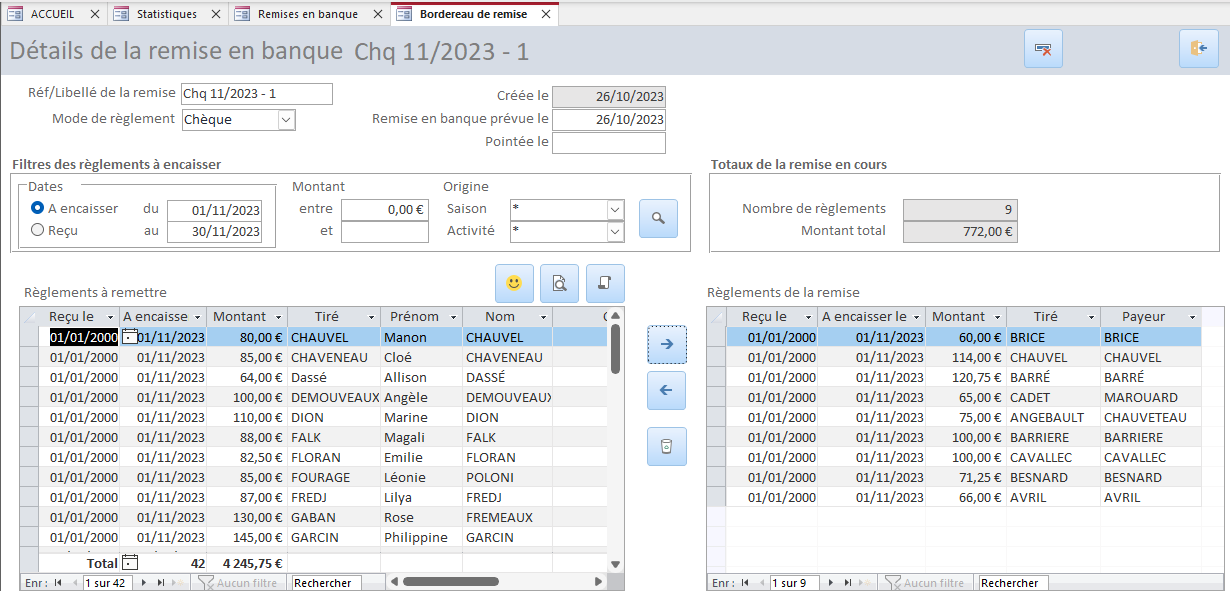Click the Montant entre field 0,00 €
Screen dimensions: 1230x591
(384, 210)
